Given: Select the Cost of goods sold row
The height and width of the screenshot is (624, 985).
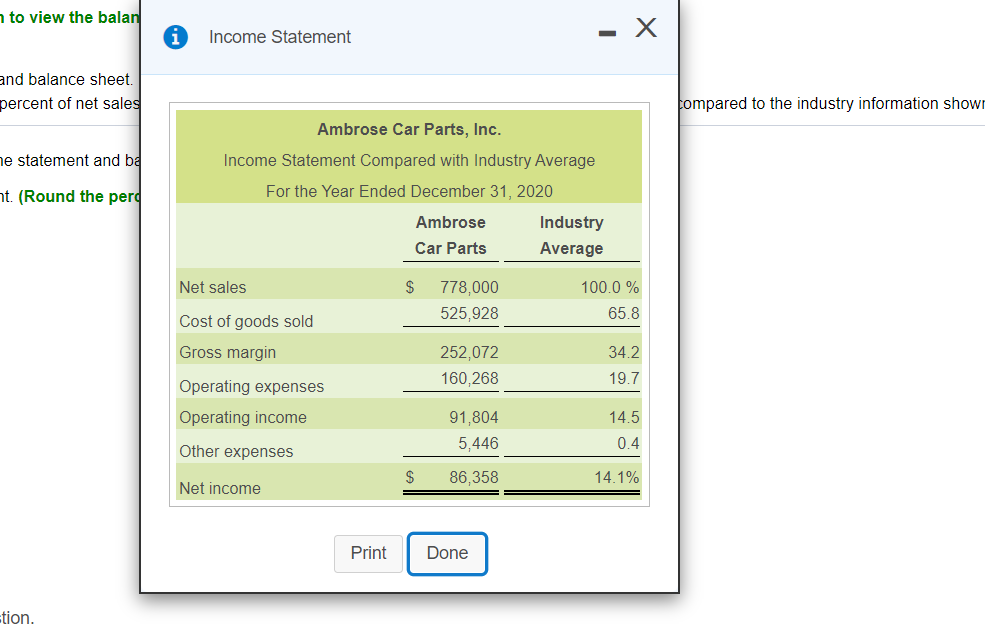Looking at the screenshot, I should click(x=245, y=321).
